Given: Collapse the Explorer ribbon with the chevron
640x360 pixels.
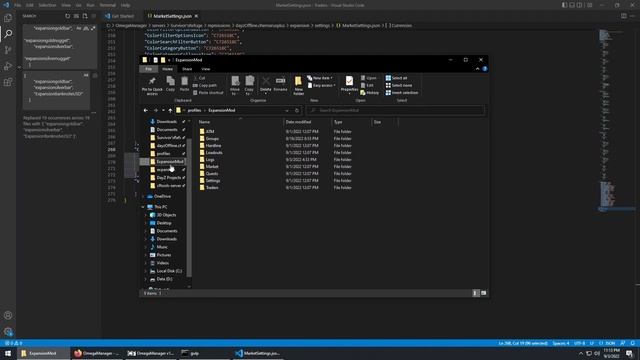Looking at the screenshot, I should [477, 69].
